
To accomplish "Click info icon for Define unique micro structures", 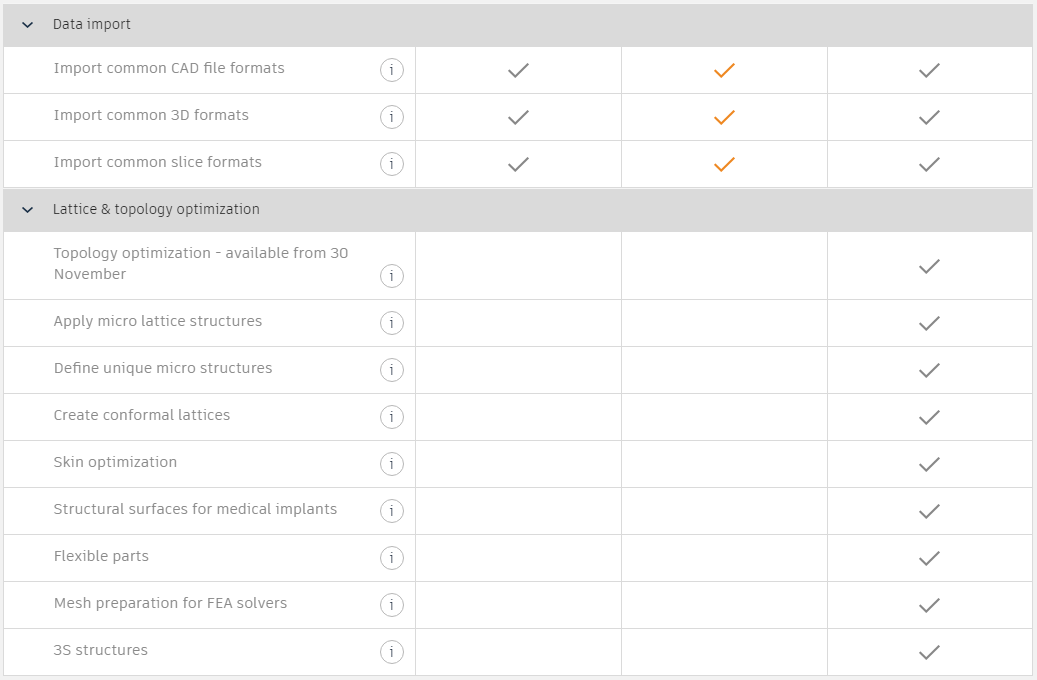I will click(x=392, y=370).
